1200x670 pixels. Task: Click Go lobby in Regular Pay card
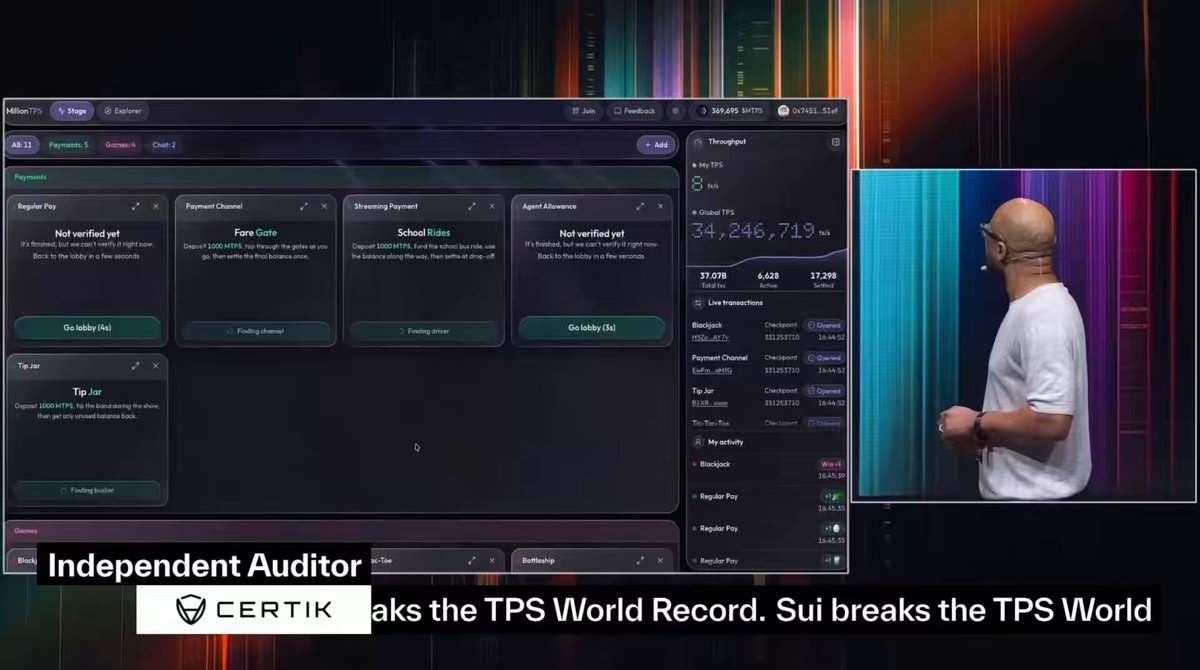[x=88, y=328]
